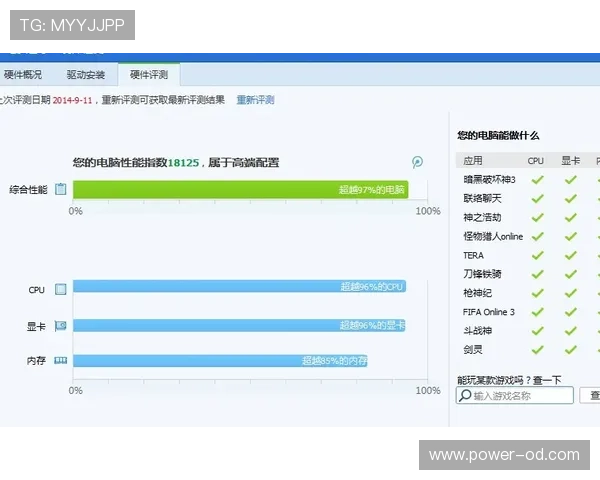Click CPU checkmark for 暗黑破坏神3
This screenshot has width=600, height=480.
pos(538,180)
